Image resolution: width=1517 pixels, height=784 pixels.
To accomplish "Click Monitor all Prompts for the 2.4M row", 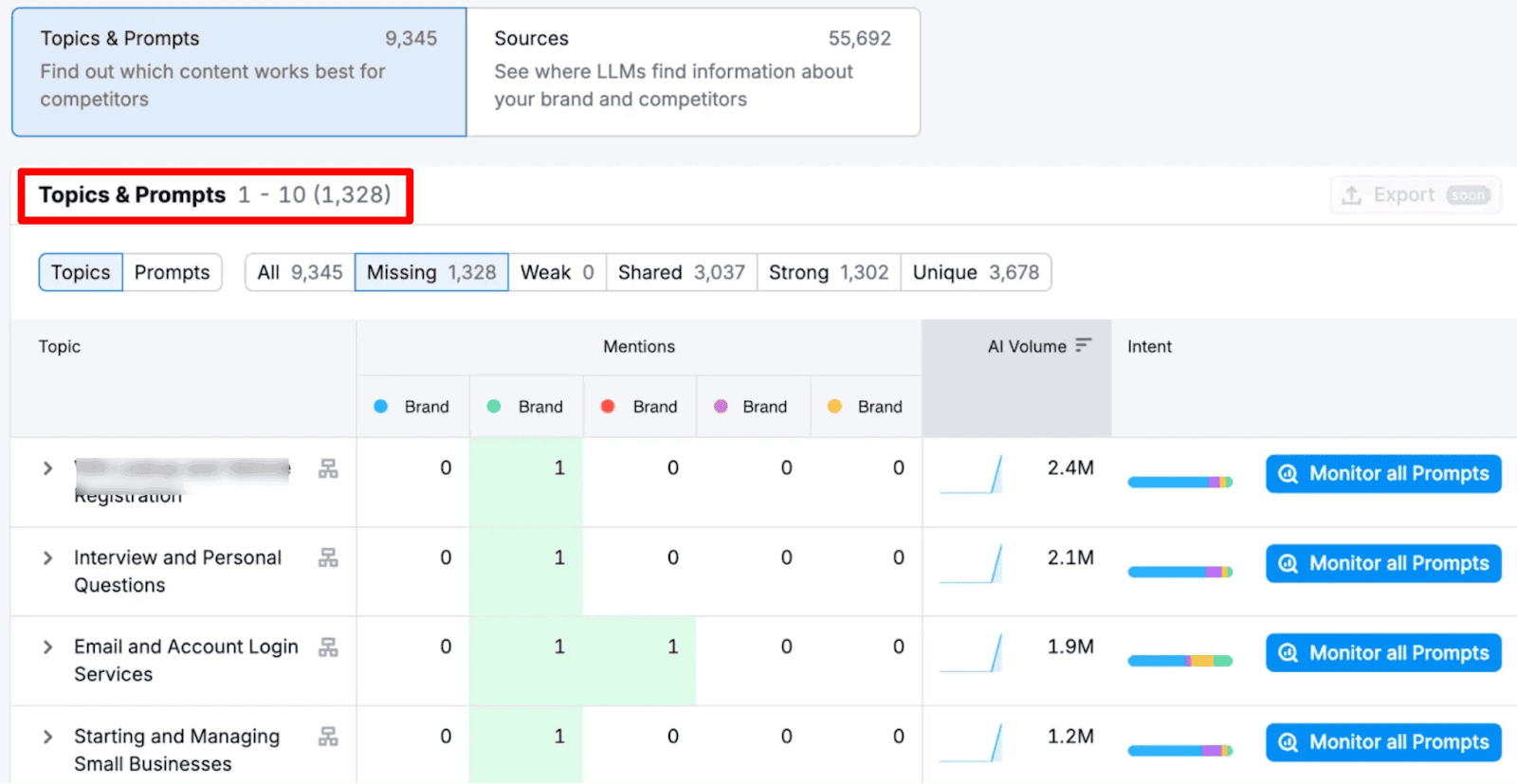I will click(x=1383, y=474).
